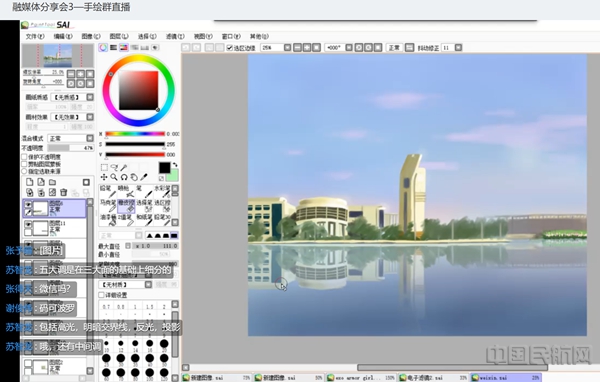Select the magic wand tool

pos(124,168)
